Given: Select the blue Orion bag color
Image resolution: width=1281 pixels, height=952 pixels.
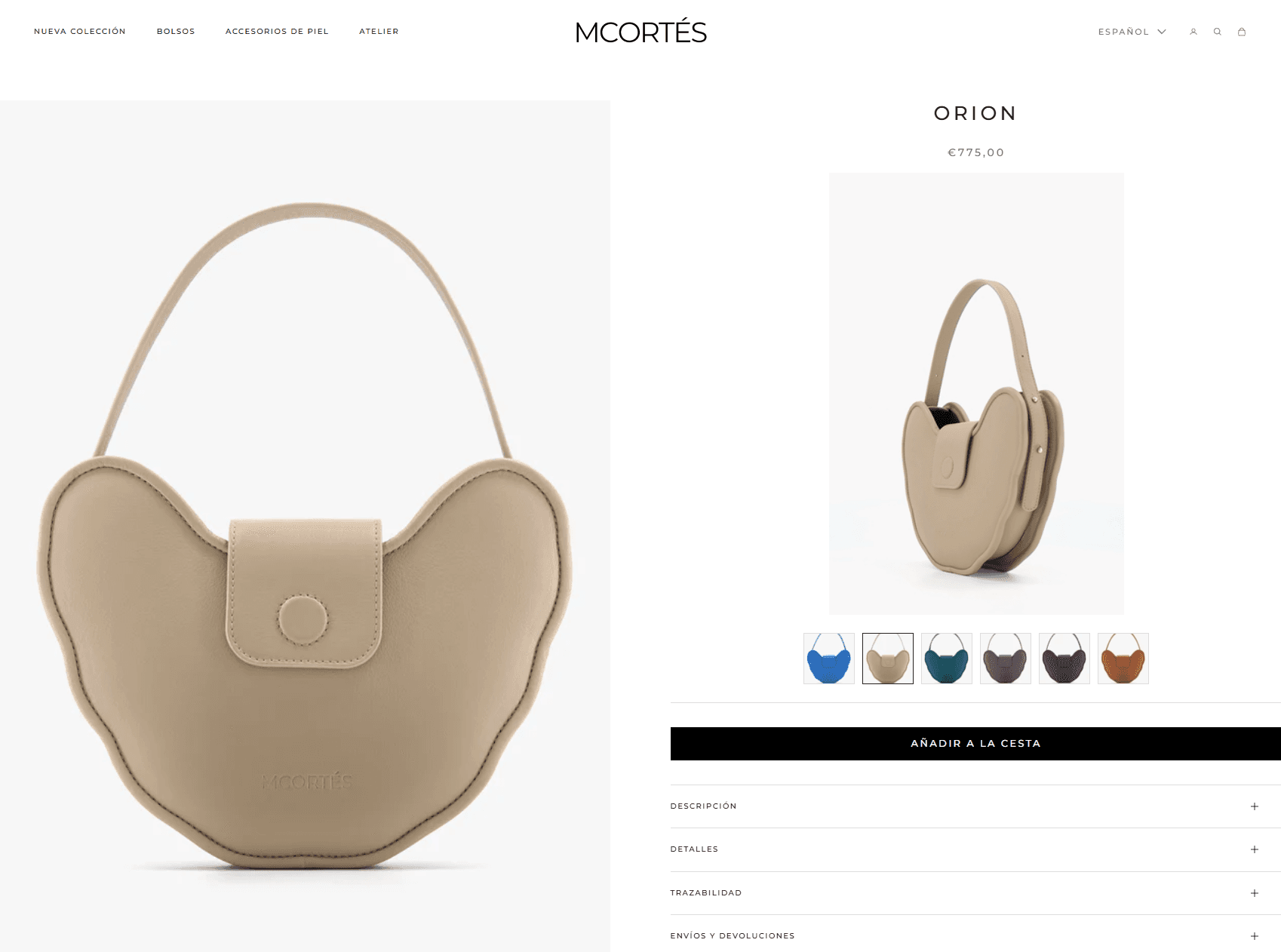Looking at the screenshot, I should [x=829, y=659].
